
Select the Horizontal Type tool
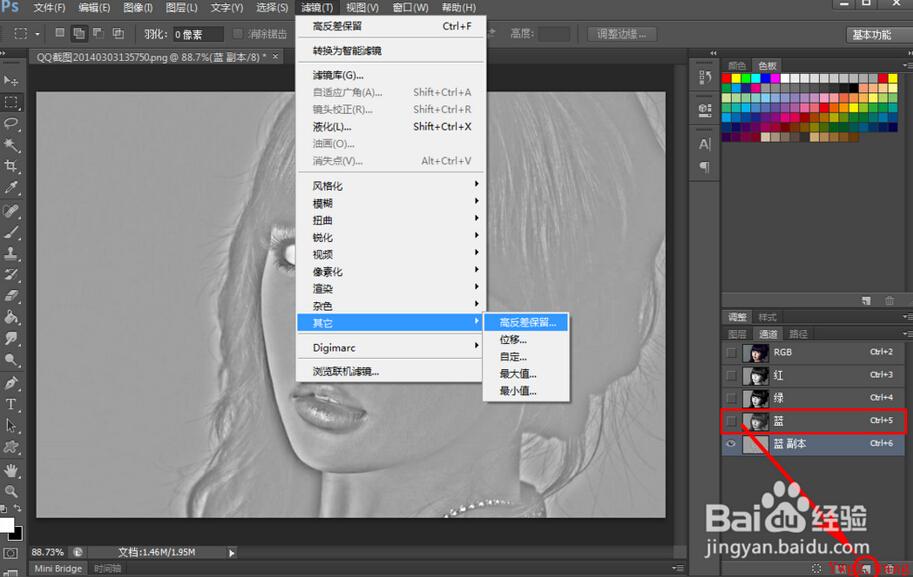[12, 404]
